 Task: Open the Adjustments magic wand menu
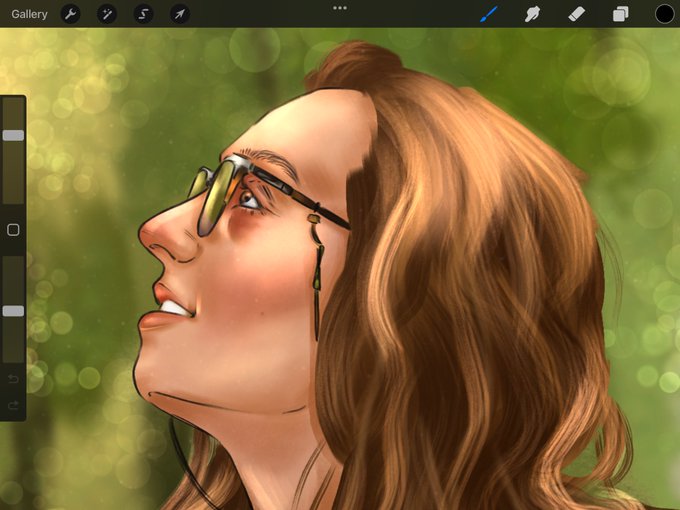point(107,14)
